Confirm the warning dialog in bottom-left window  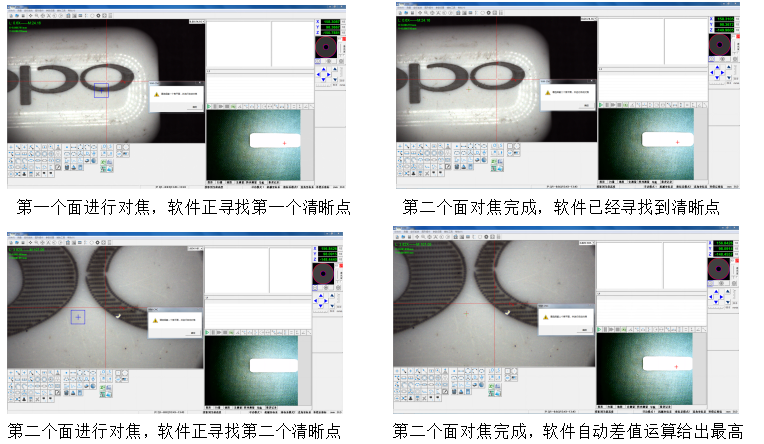tap(193, 333)
